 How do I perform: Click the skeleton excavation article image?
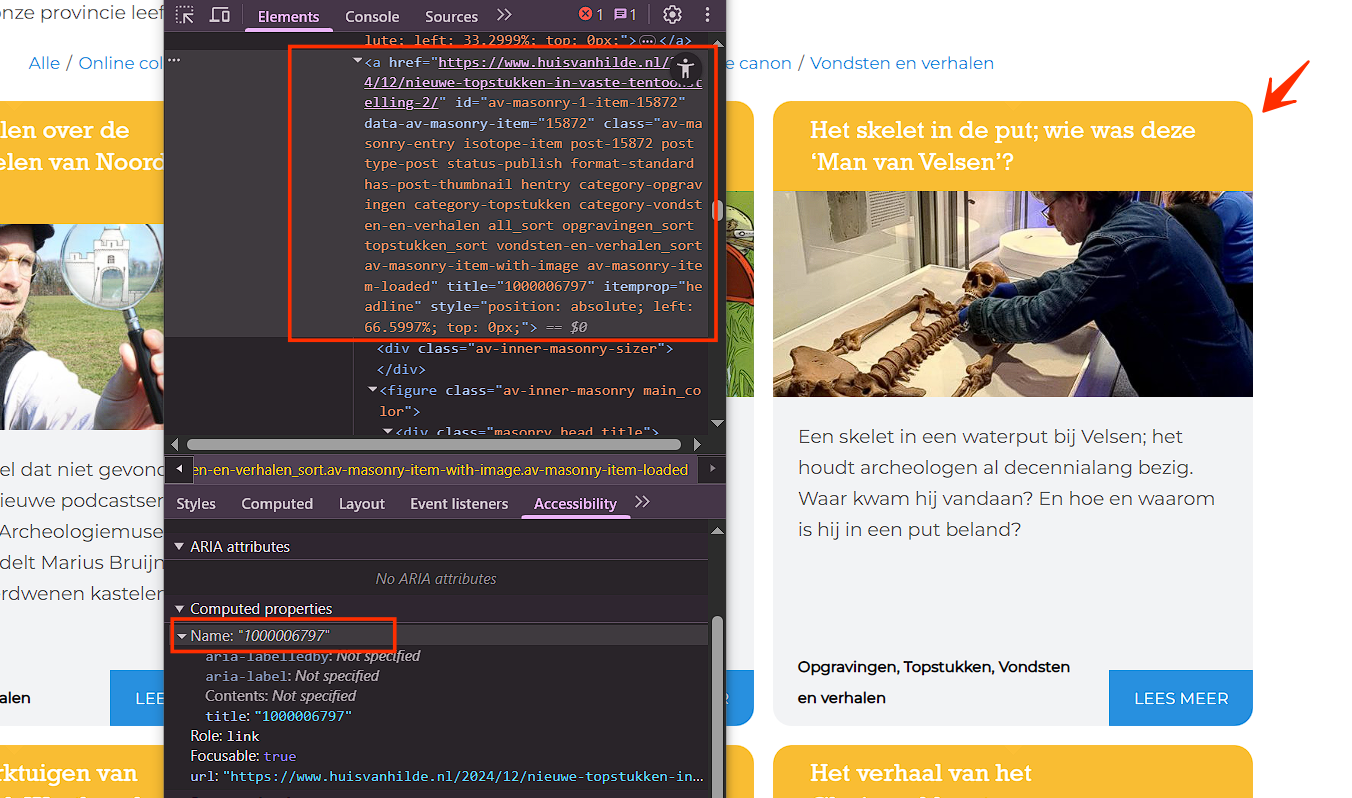(x=1012, y=294)
